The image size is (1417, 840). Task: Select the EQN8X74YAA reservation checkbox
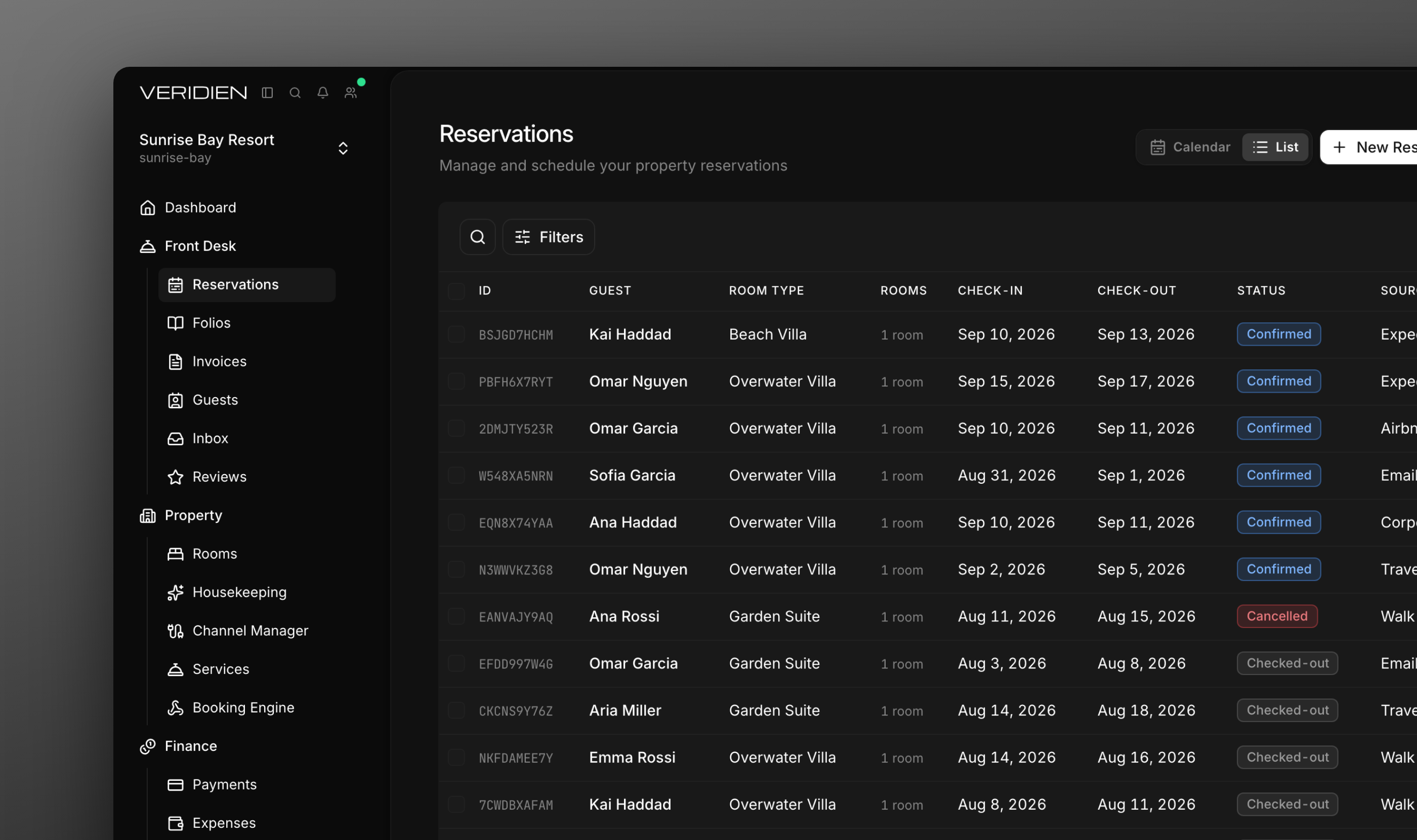[x=456, y=522]
